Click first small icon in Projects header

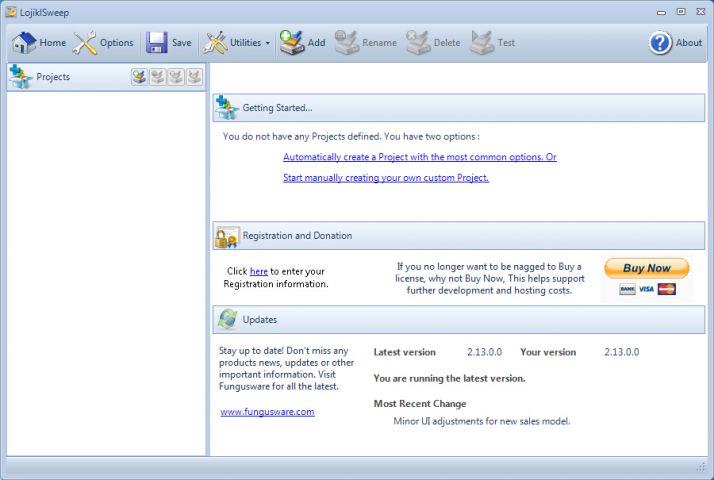tap(139, 77)
